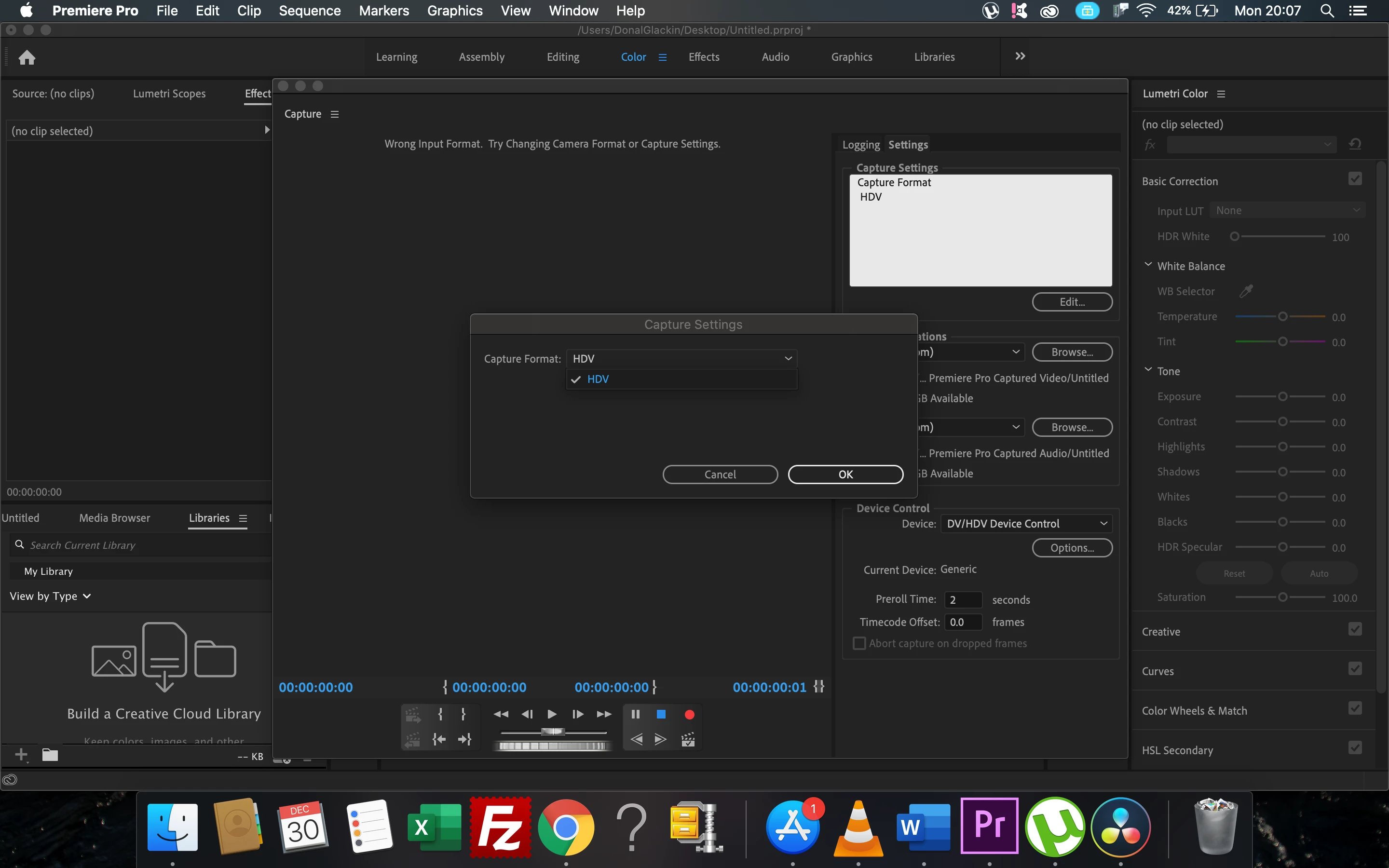Open Premiere Pro from the Dock

[989, 826]
